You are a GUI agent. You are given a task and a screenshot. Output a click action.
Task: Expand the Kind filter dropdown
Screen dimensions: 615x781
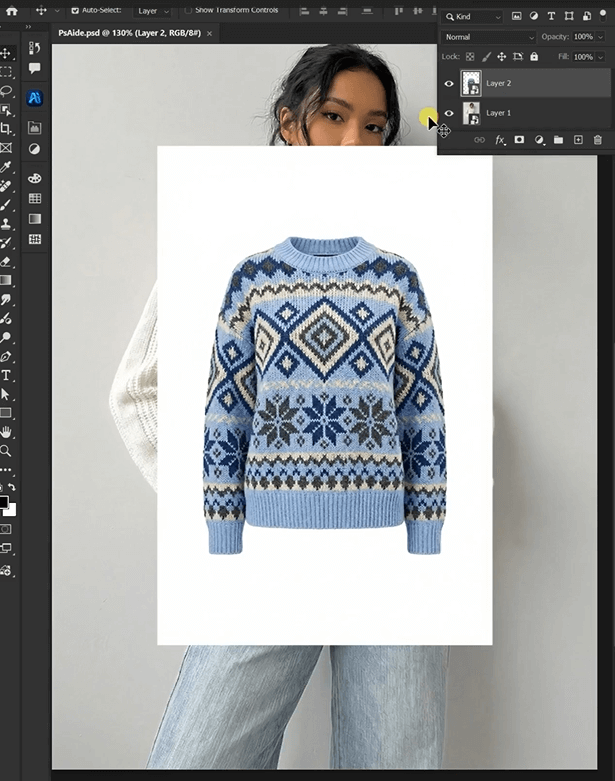[x=473, y=17]
